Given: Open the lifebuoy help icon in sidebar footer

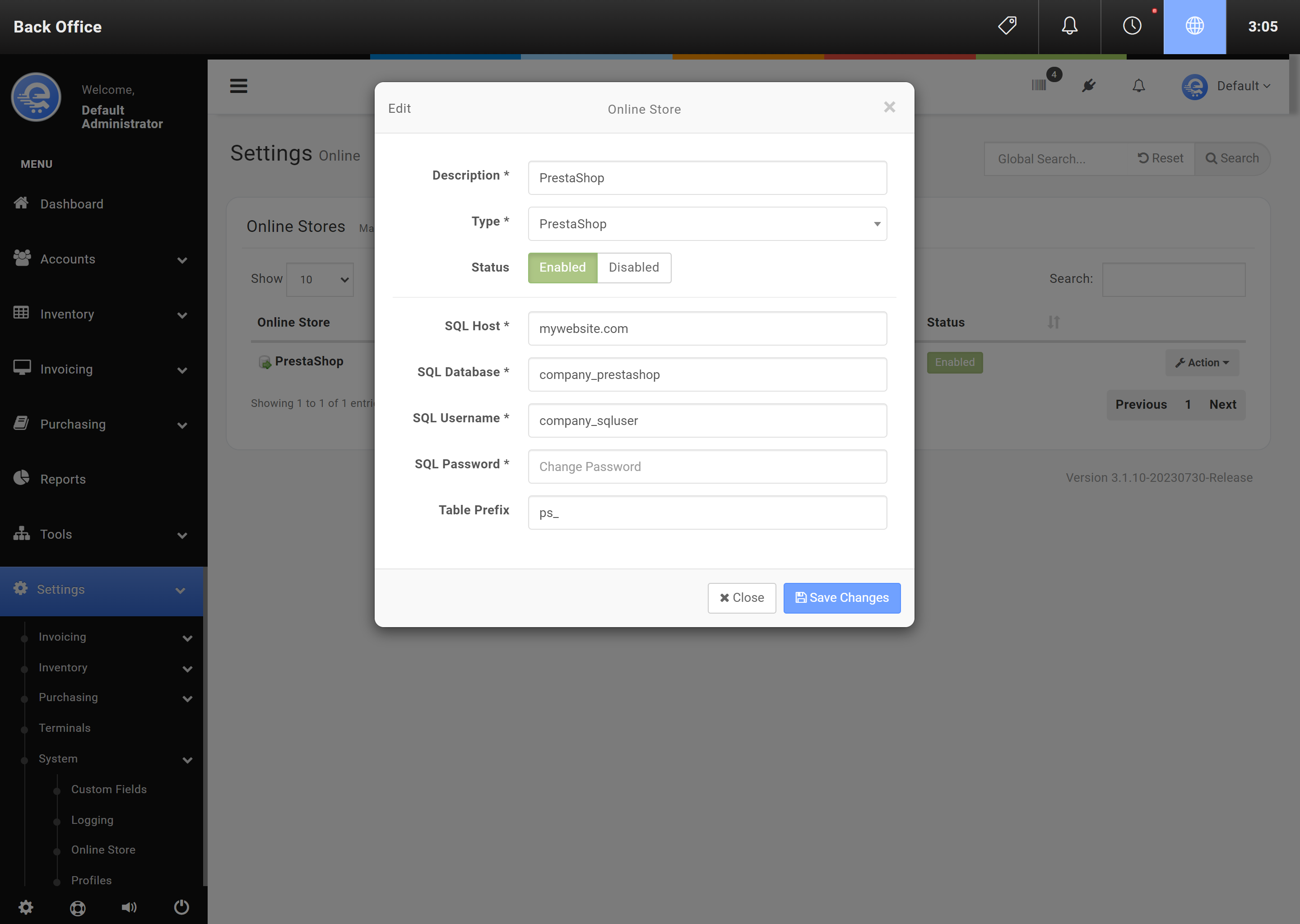Looking at the screenshot, I should click(78, 907).
